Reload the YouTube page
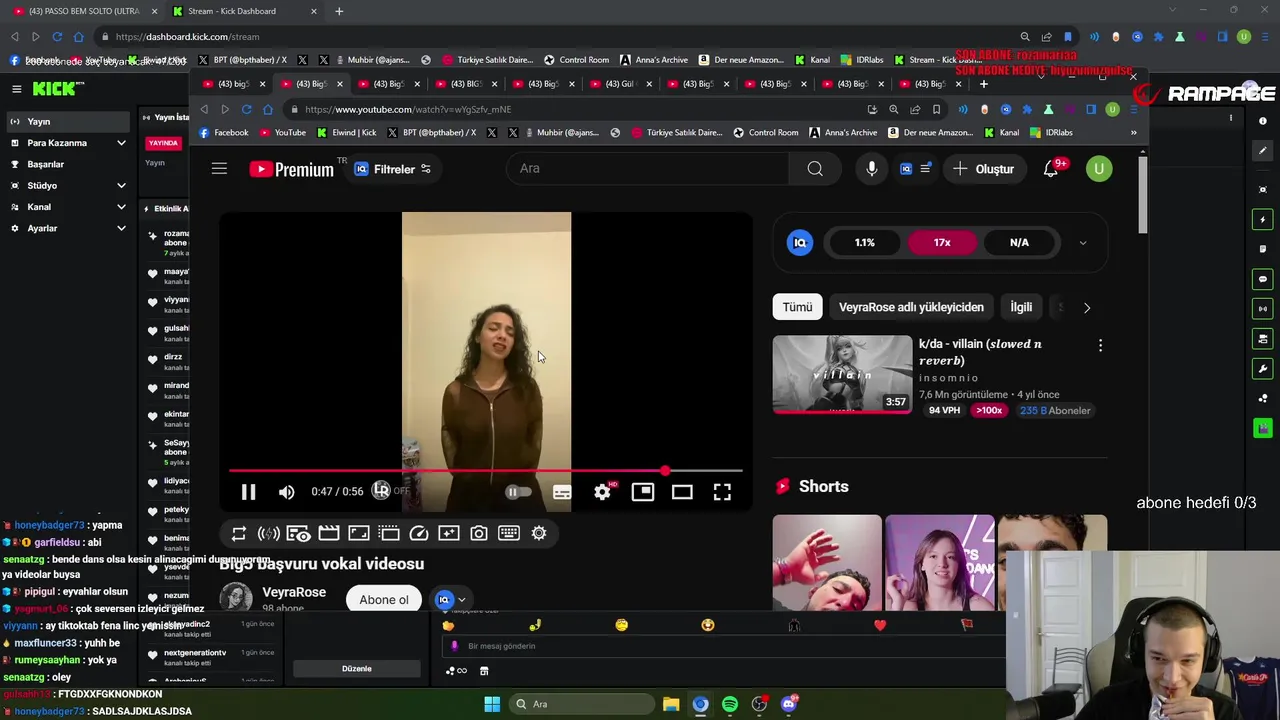The width and height of the screenshot is (1280, 720). 246,109
